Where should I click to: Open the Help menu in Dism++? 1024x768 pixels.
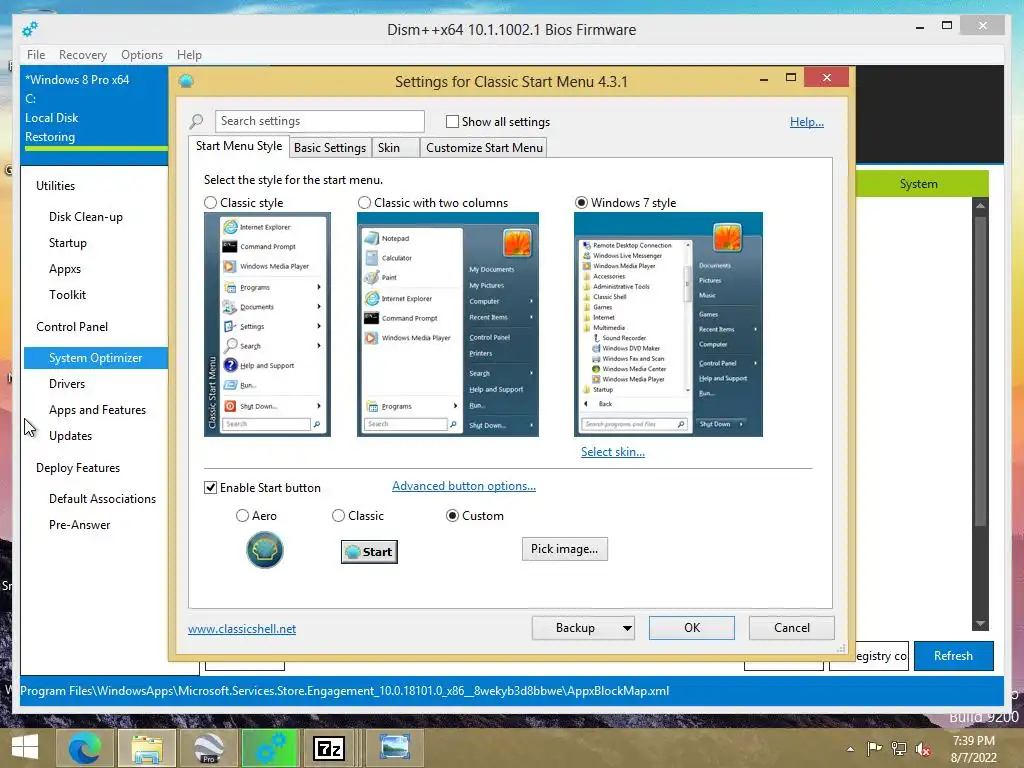coord(189,55)
